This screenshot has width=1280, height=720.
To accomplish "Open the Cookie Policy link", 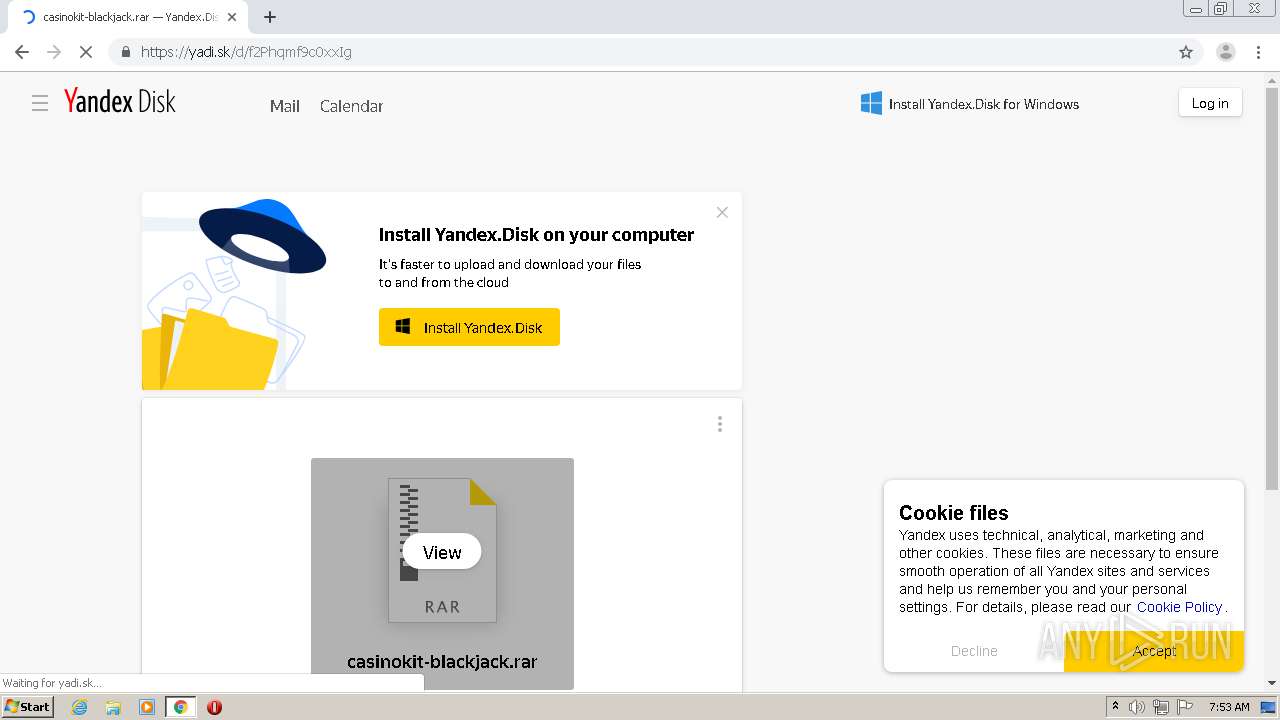I will [1179, 607].
